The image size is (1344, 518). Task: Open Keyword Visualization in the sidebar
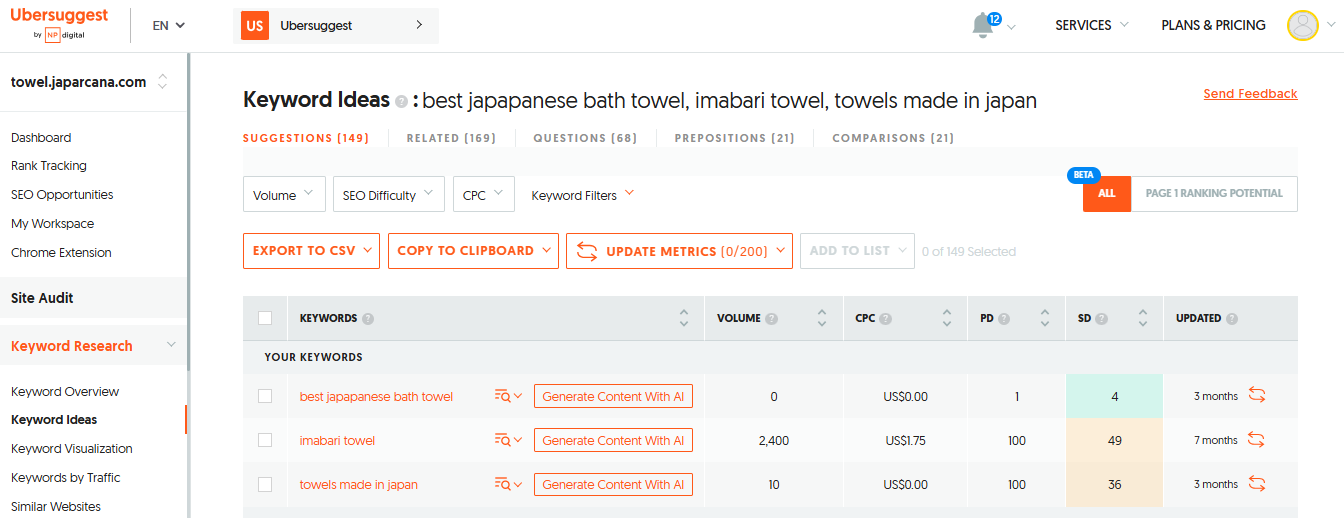pos(72,449)
